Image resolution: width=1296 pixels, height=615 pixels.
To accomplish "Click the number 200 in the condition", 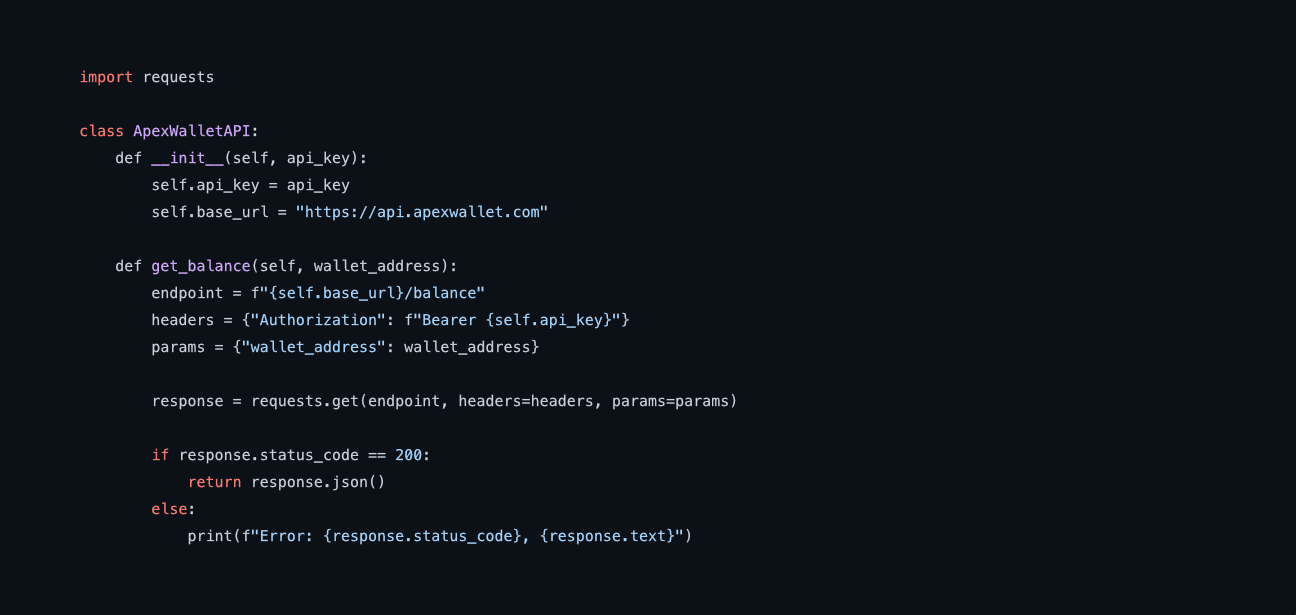I will pos(408,455).
